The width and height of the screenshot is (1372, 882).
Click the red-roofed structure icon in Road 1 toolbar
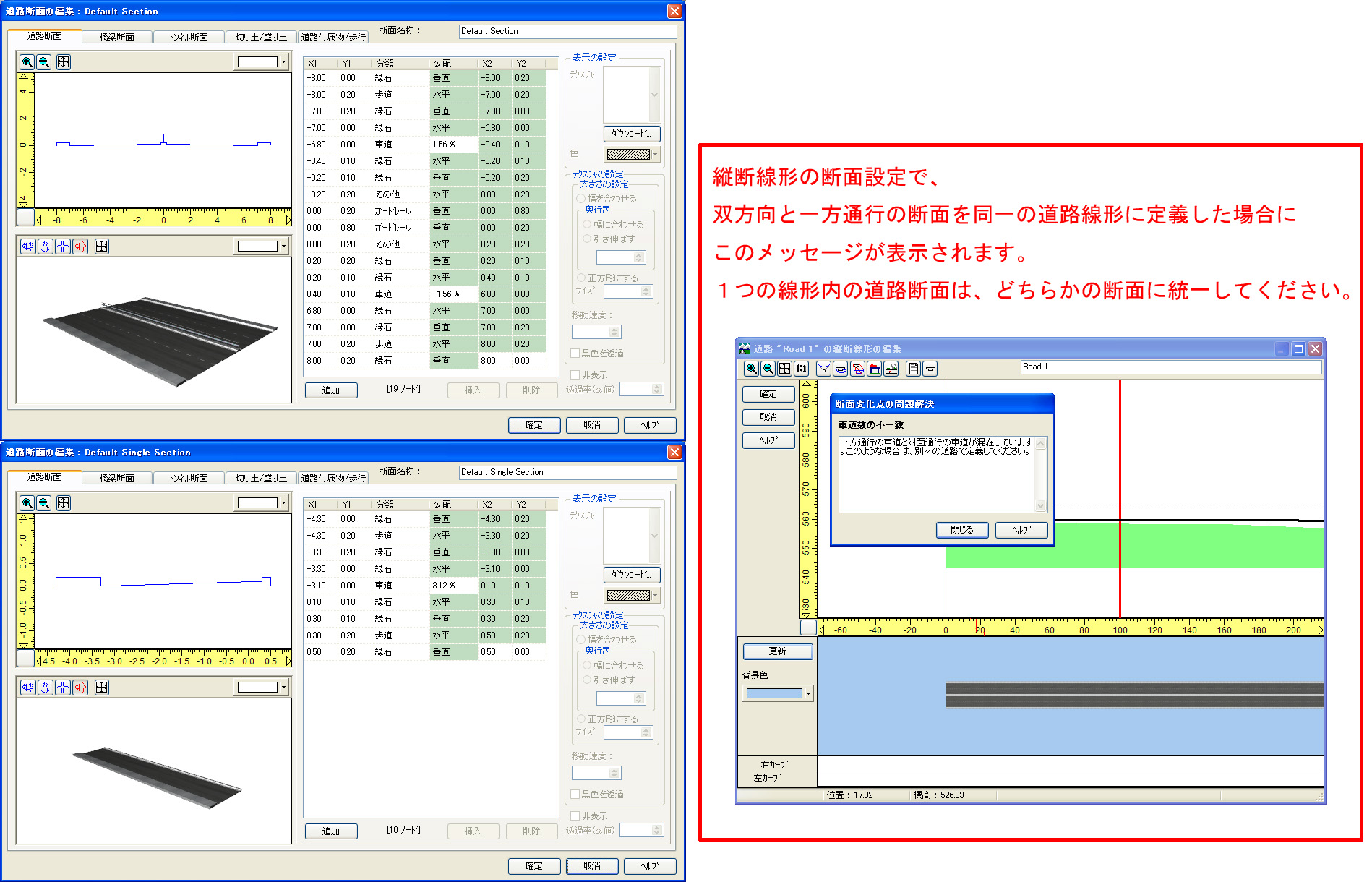pyautogui.click(x=875, y=369)
